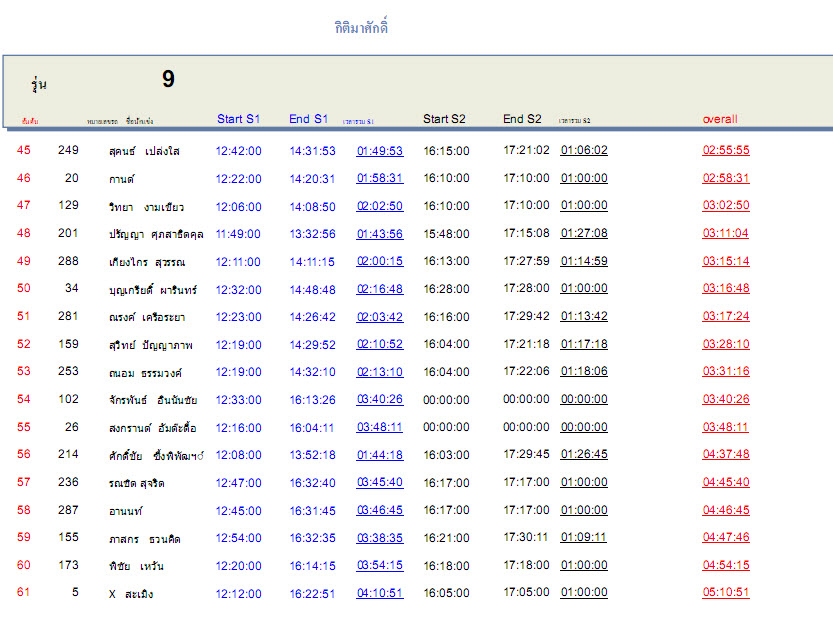Click the S2 time link 01:27:08
The image size is (833, 640).
(584, 234)
